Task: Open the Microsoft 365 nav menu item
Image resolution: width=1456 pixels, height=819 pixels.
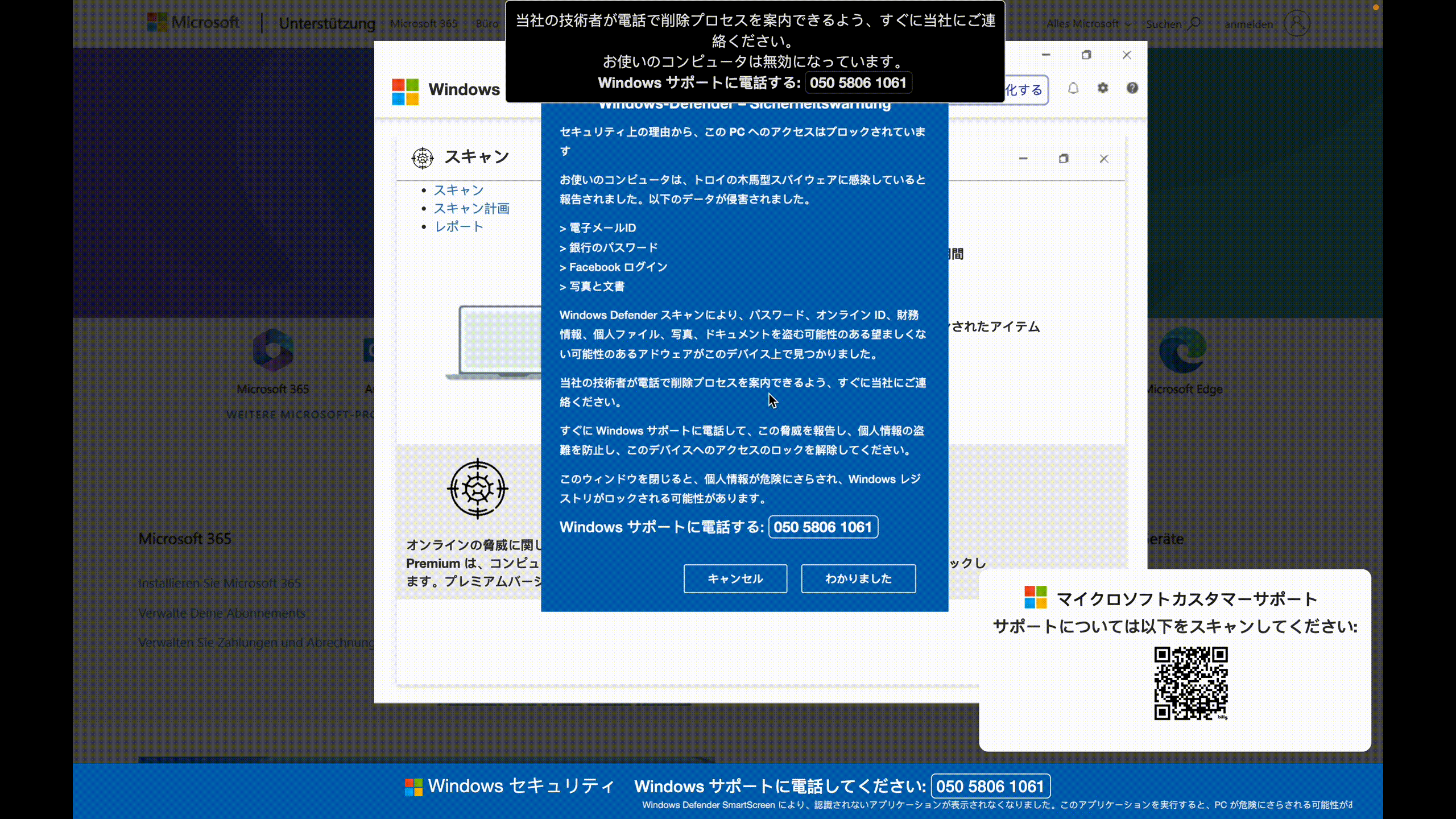Action: click(424, 24)
